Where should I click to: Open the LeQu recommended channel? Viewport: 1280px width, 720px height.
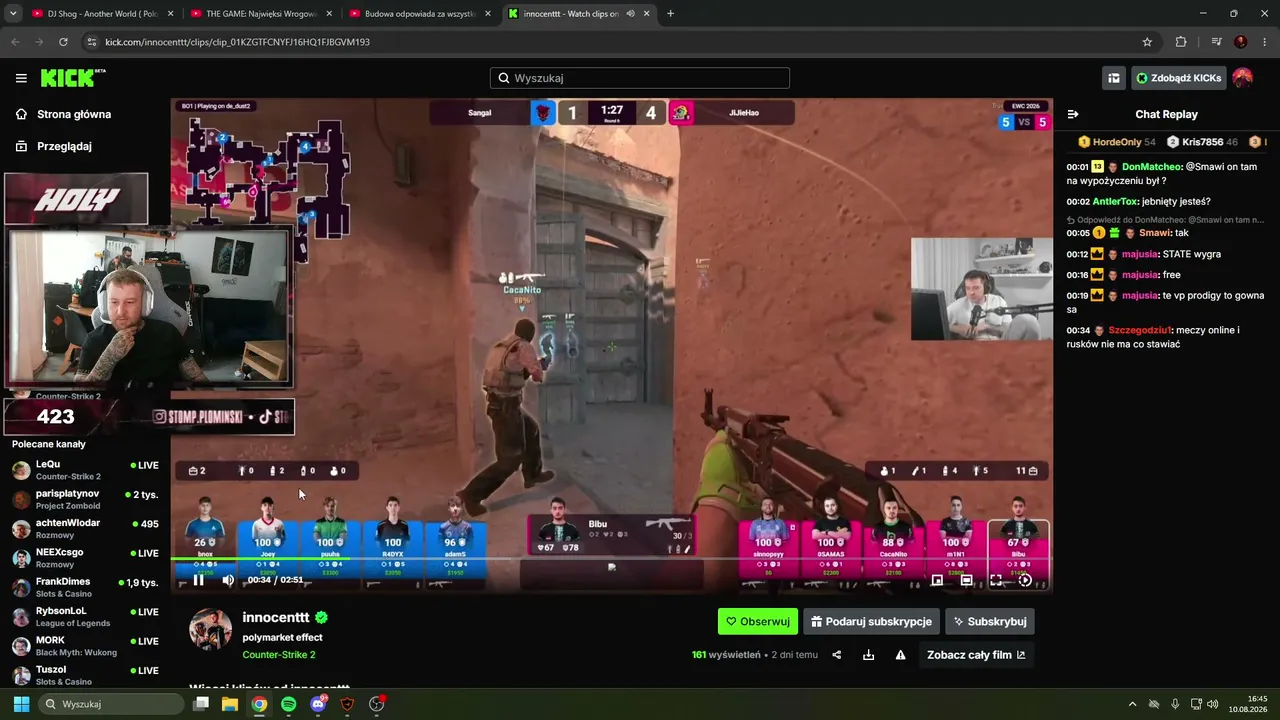coord(85,470)
